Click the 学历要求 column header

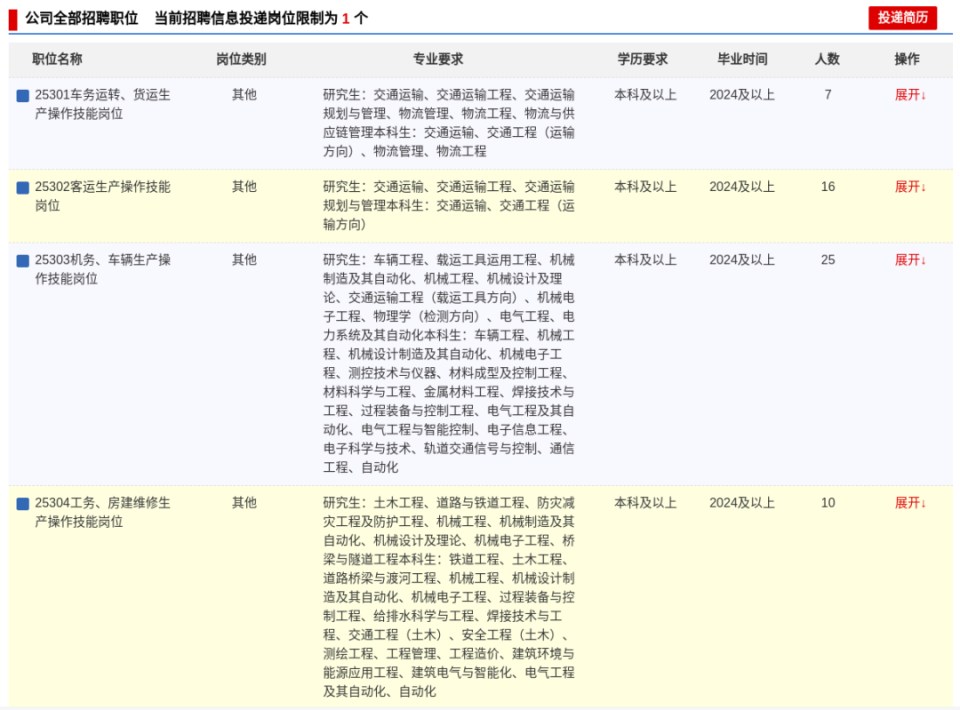click(642, 59)
